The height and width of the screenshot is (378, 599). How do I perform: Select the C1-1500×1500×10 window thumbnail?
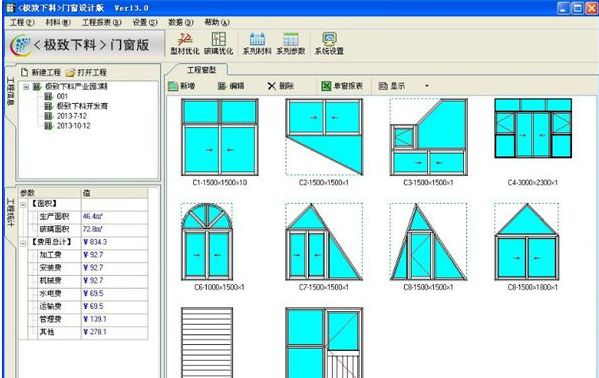tap(220, 137)
